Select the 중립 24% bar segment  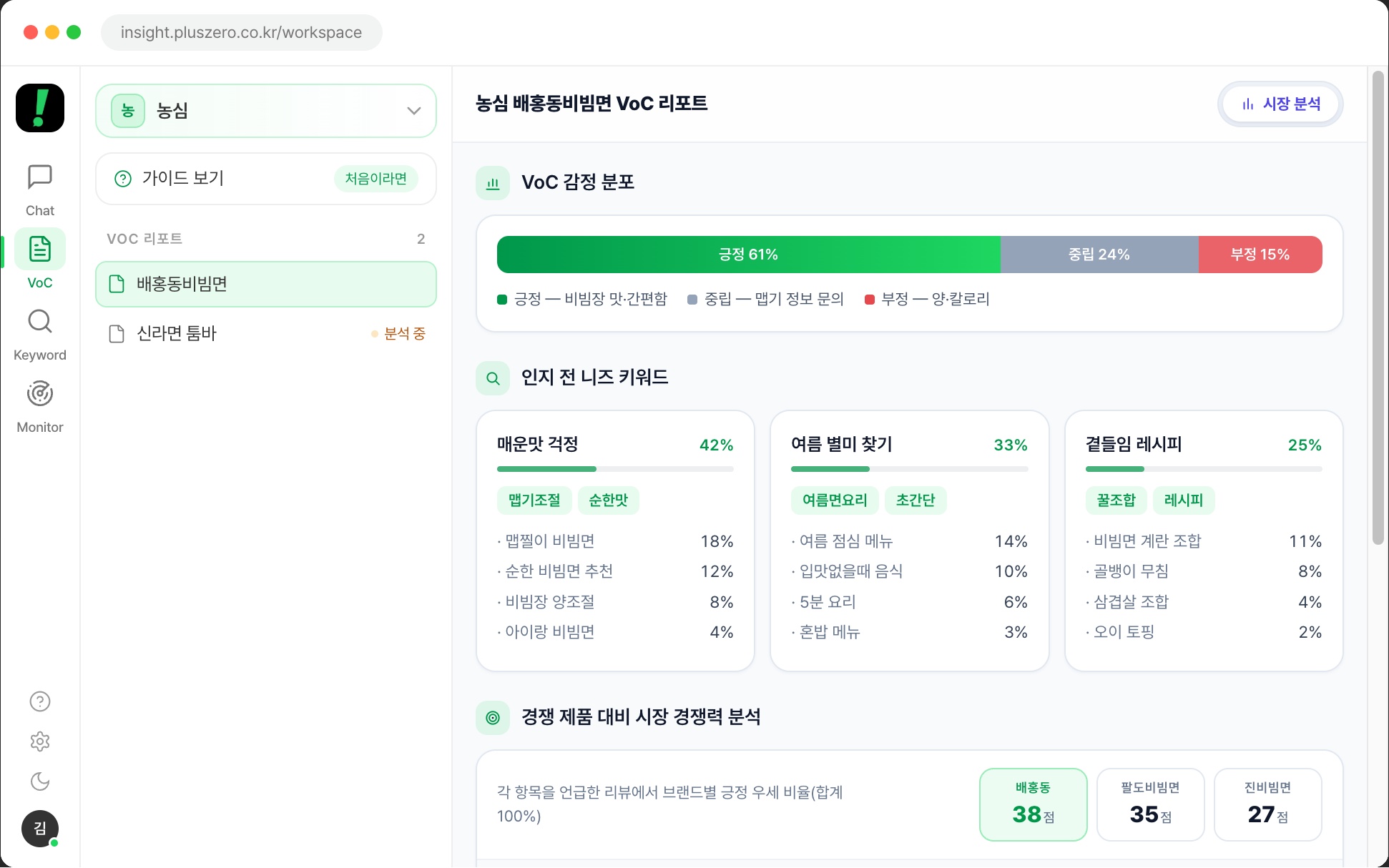coord(1099,255)
